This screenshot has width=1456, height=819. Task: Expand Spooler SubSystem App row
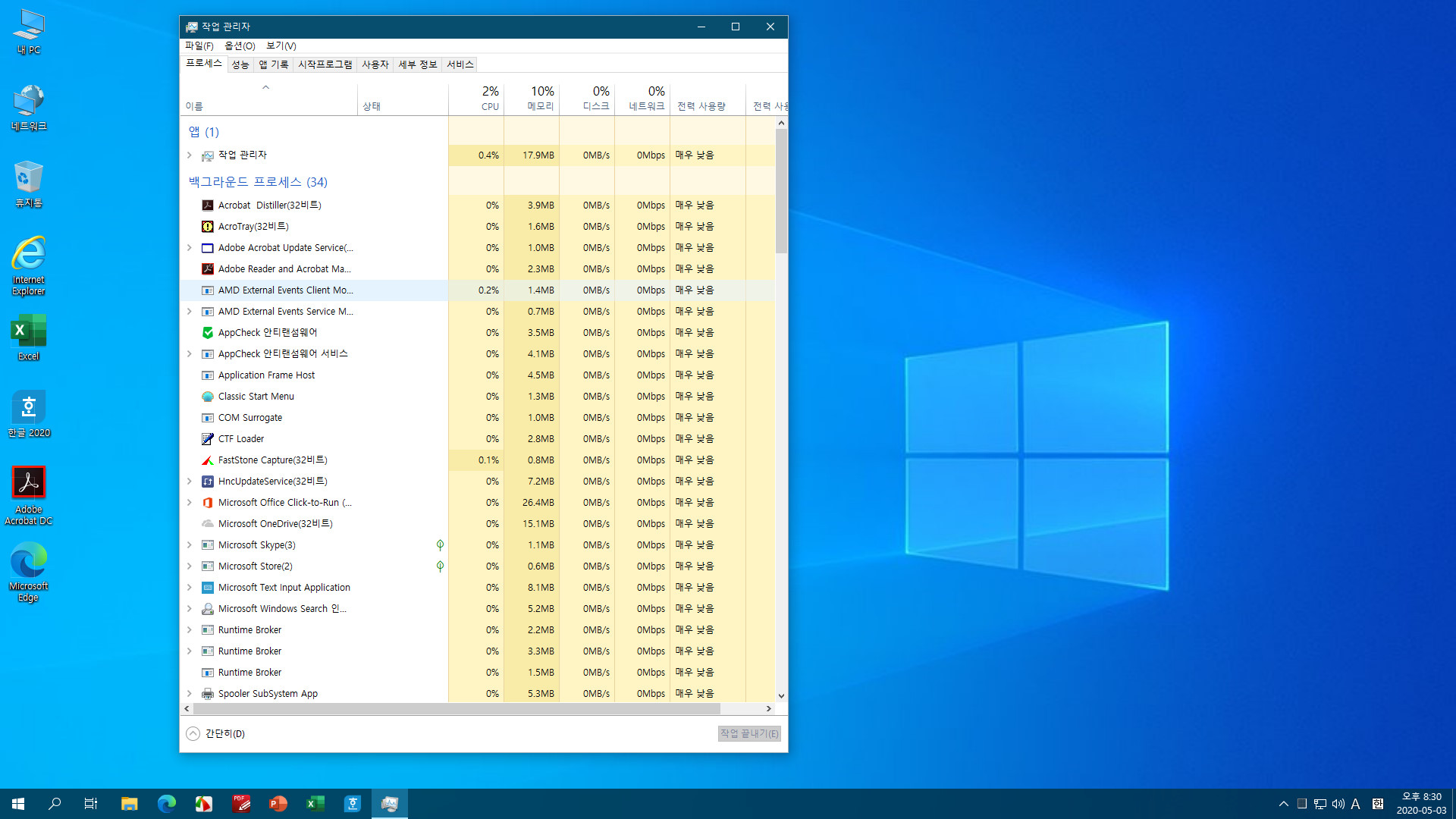[190, 694]
